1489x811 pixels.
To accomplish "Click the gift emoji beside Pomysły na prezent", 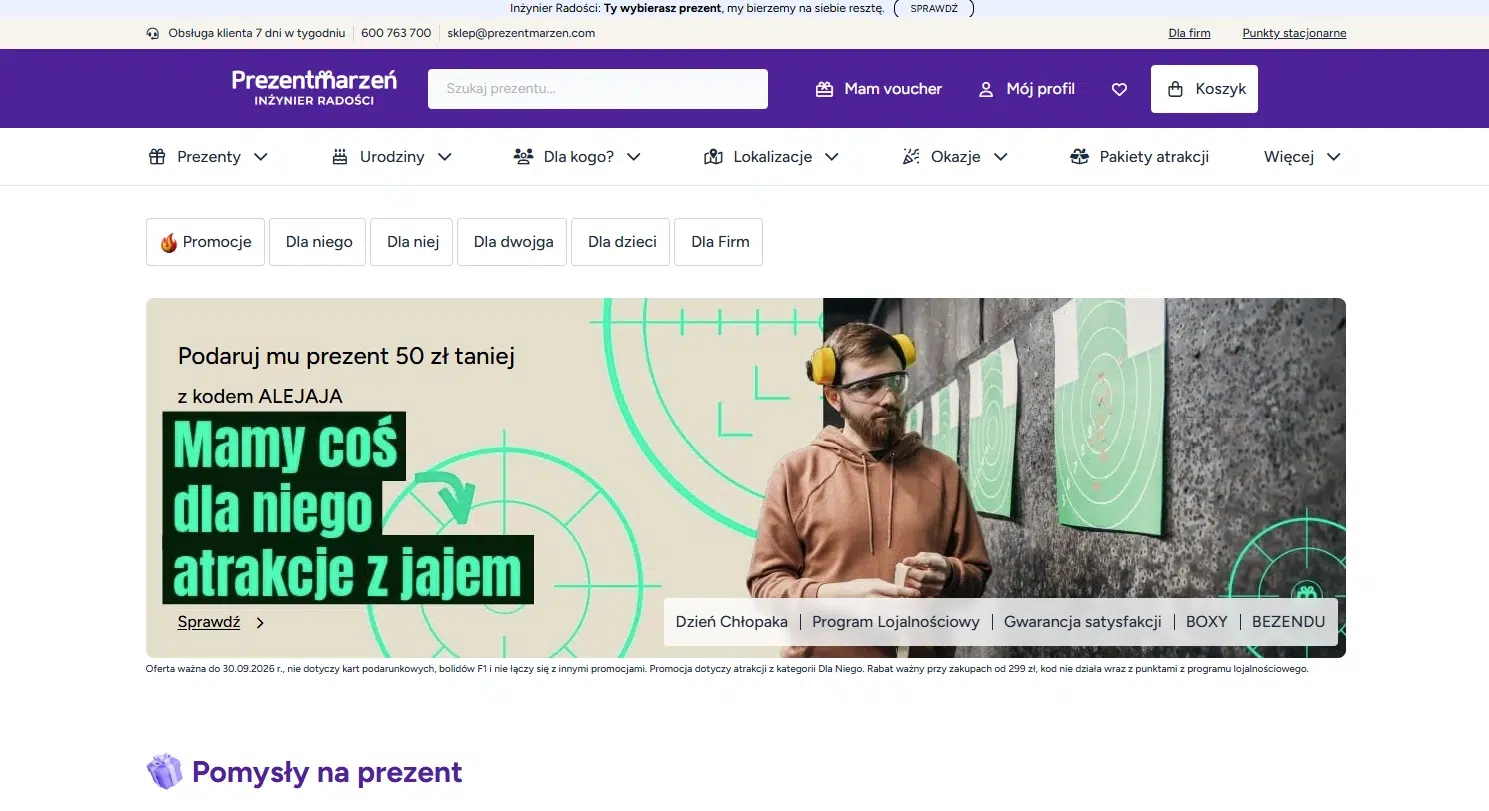I will point(165,772).
